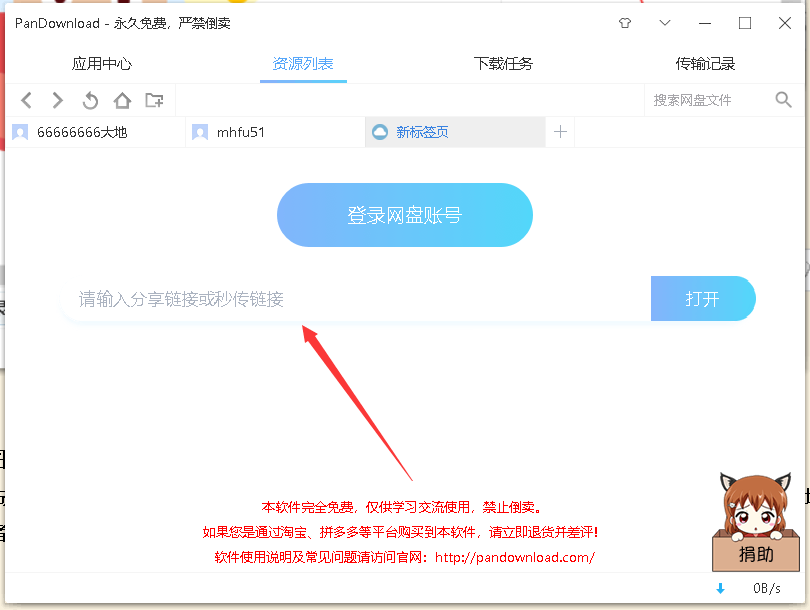The height and width of the screenshot is (610, 810).
Task: Open the skin theme shirt icon
Action: tap(625, 23)
